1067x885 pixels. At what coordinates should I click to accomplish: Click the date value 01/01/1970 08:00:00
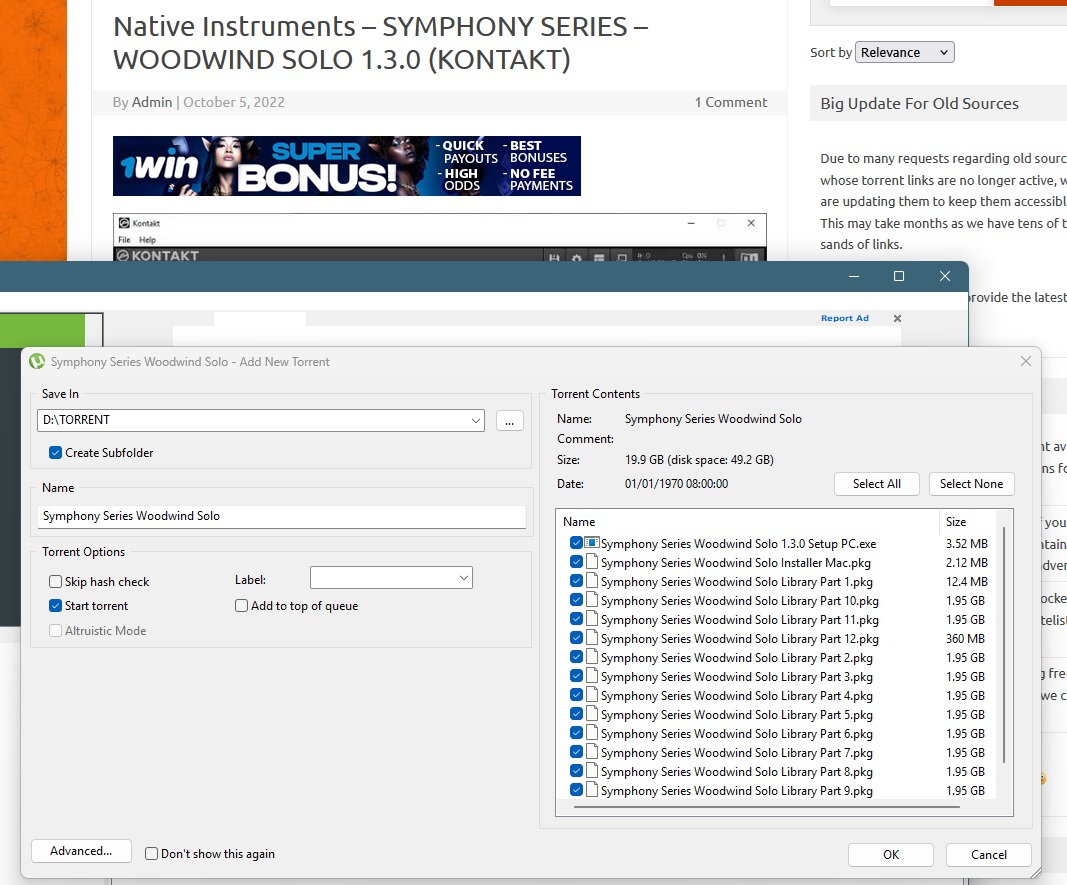click(676, 484)
